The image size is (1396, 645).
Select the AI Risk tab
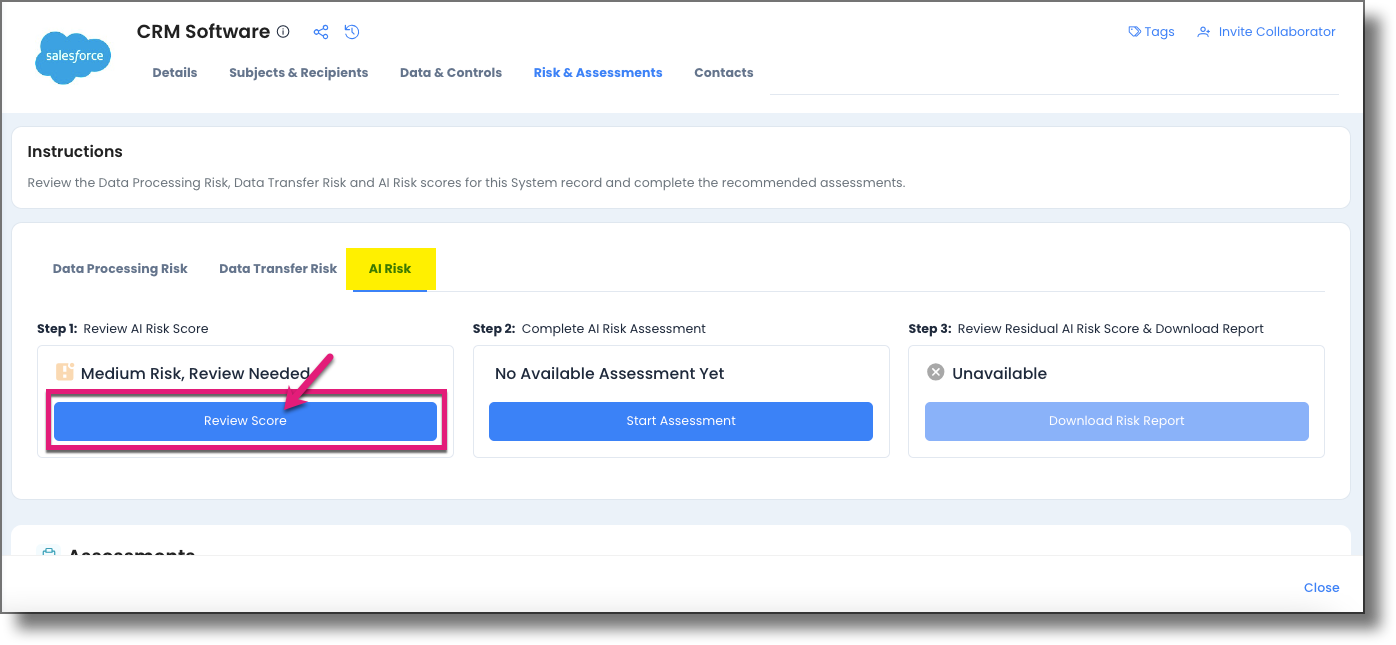pos(390,269)
